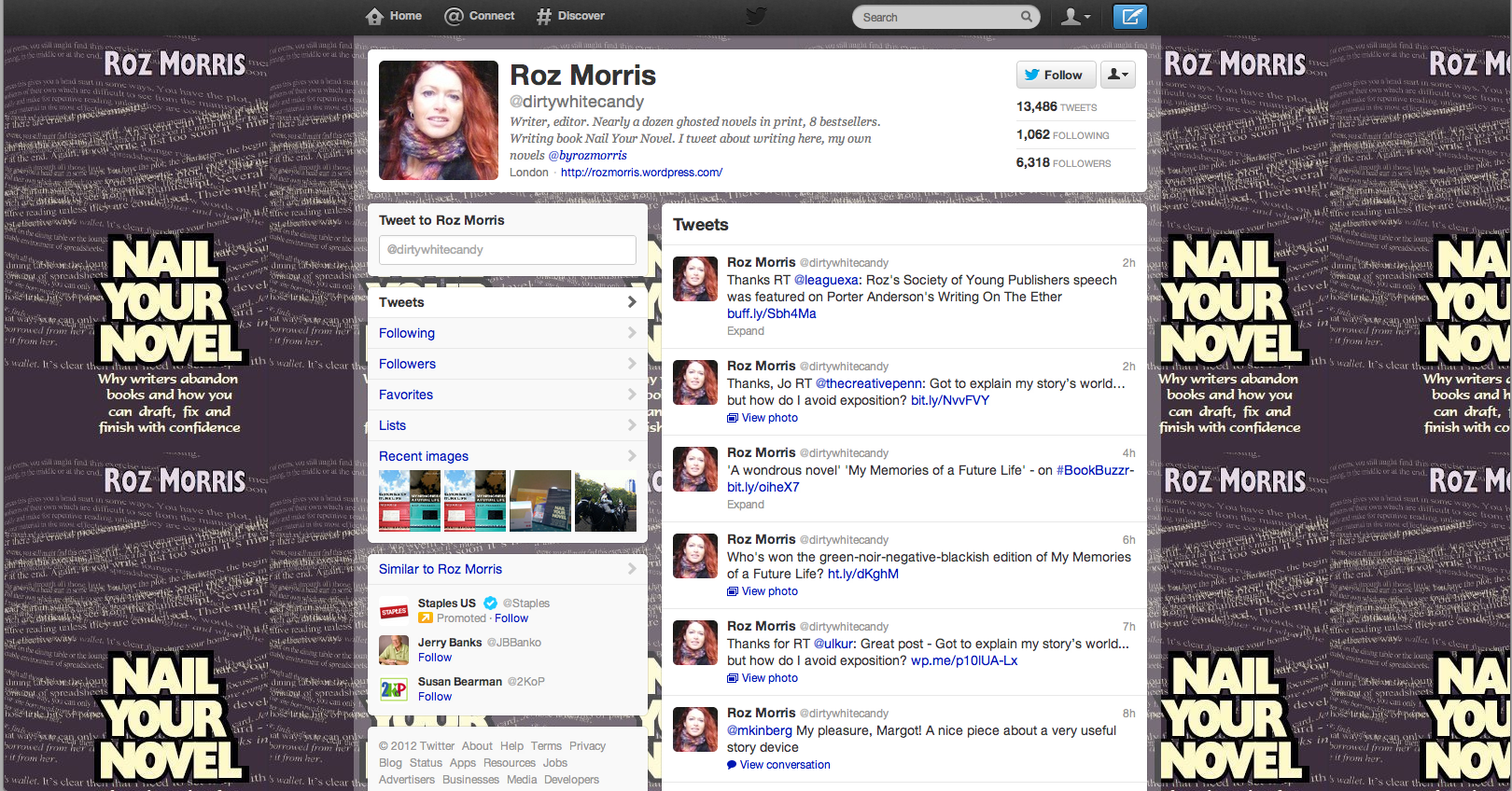
Task: Open the first recent image thumbnail
Action: pos(410,501)
